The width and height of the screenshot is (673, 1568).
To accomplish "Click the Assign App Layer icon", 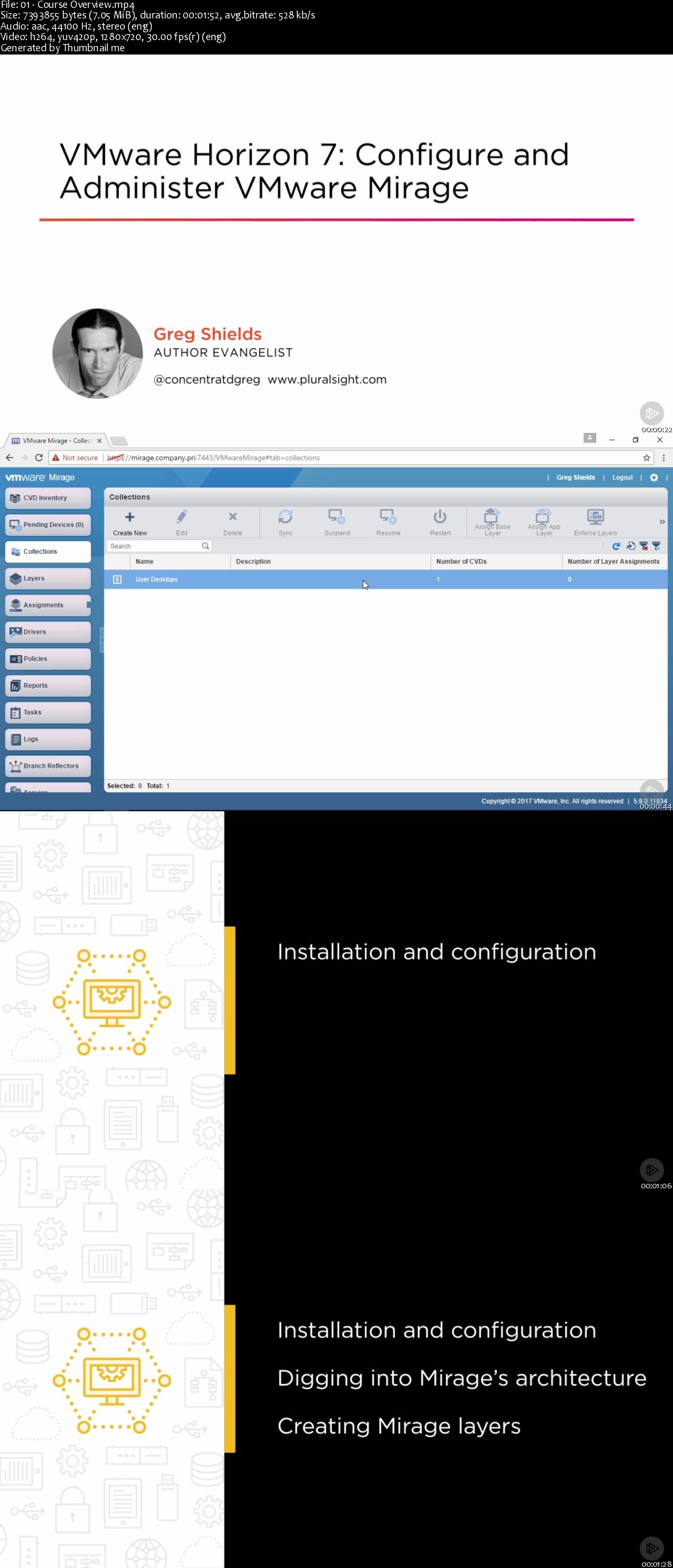I will (544, 515).
